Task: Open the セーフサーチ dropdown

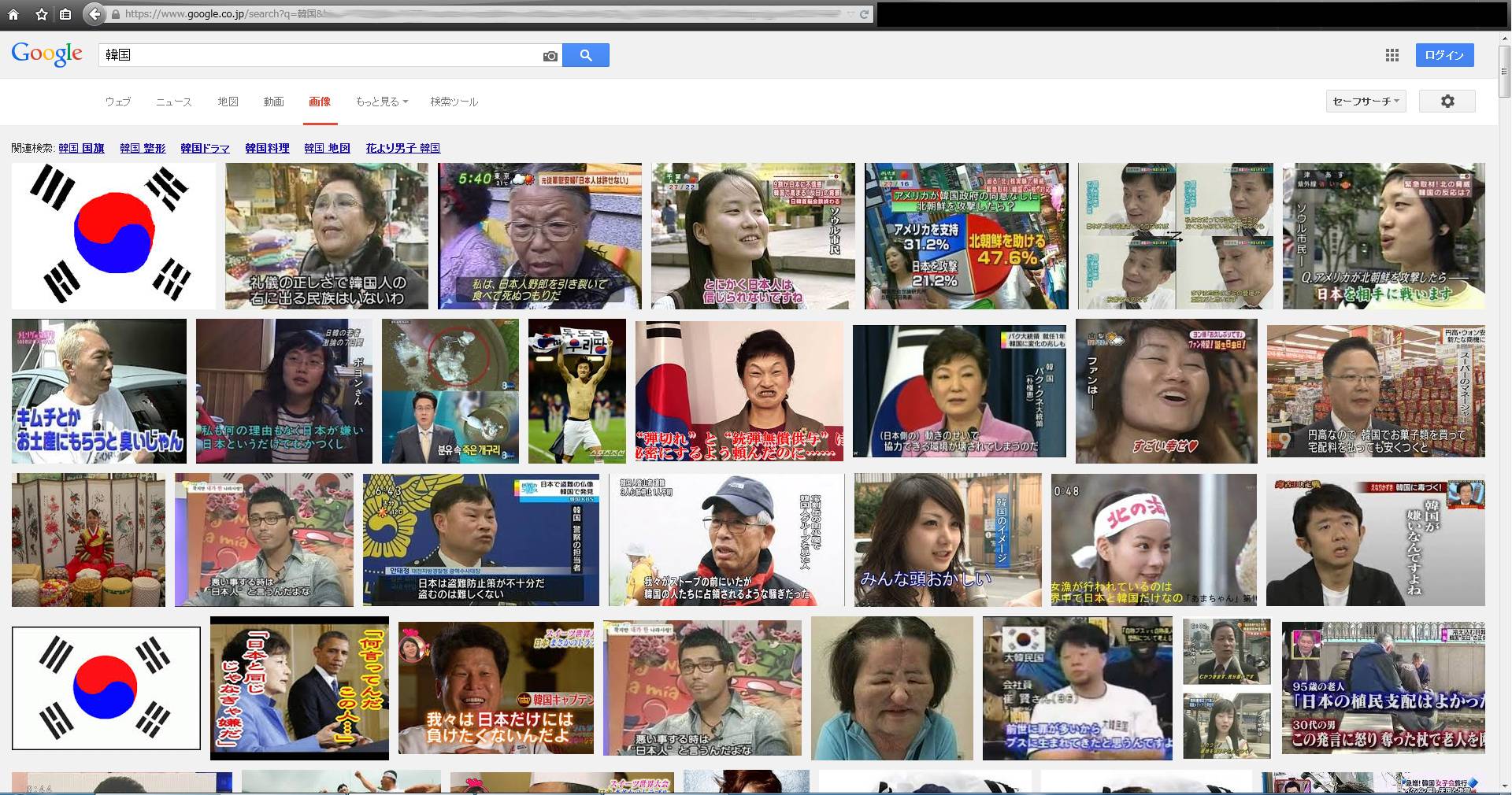Action: click(x=1366, y=102)
